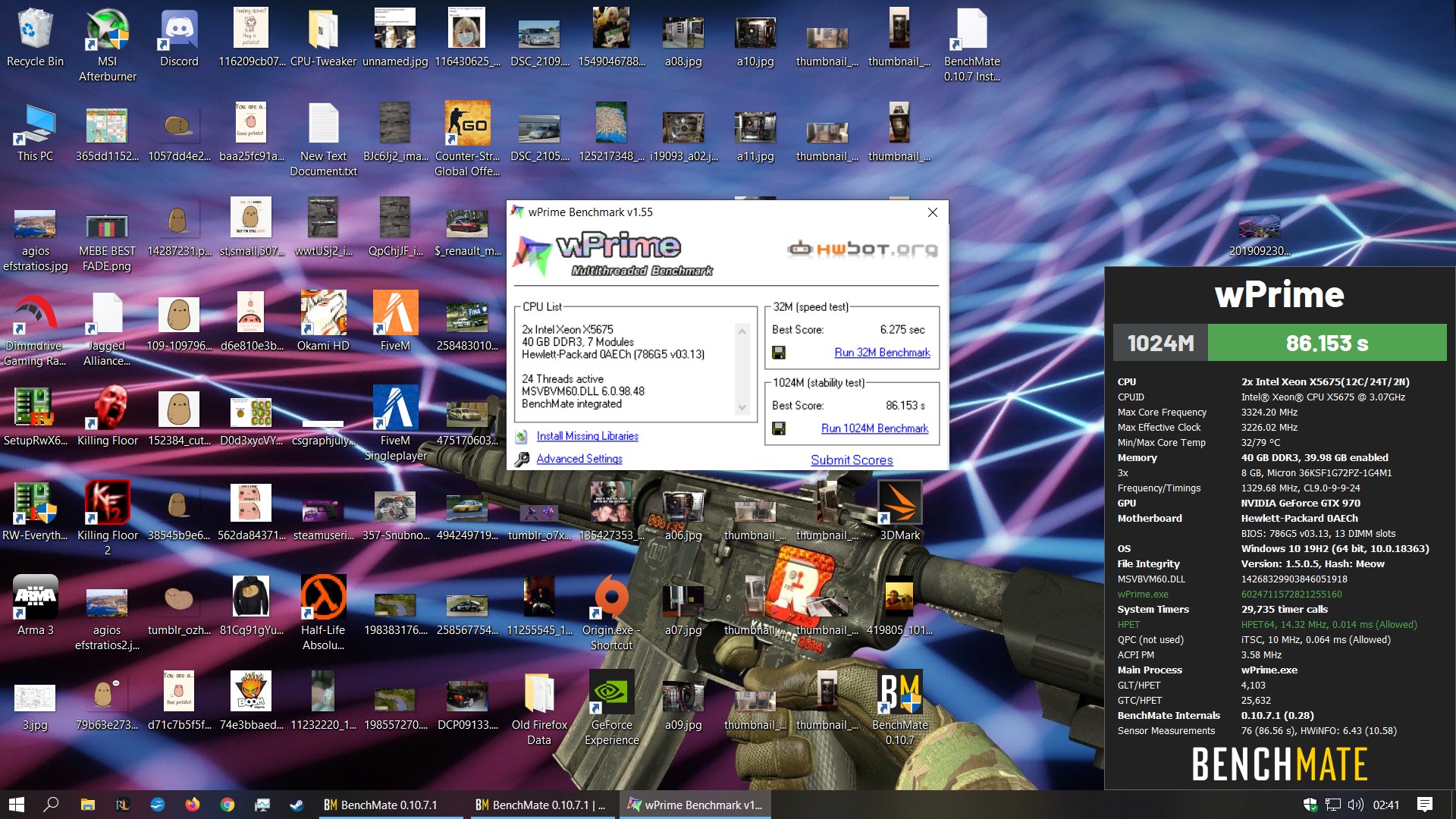Click Install Missing Libraries link

coord(587,436)
